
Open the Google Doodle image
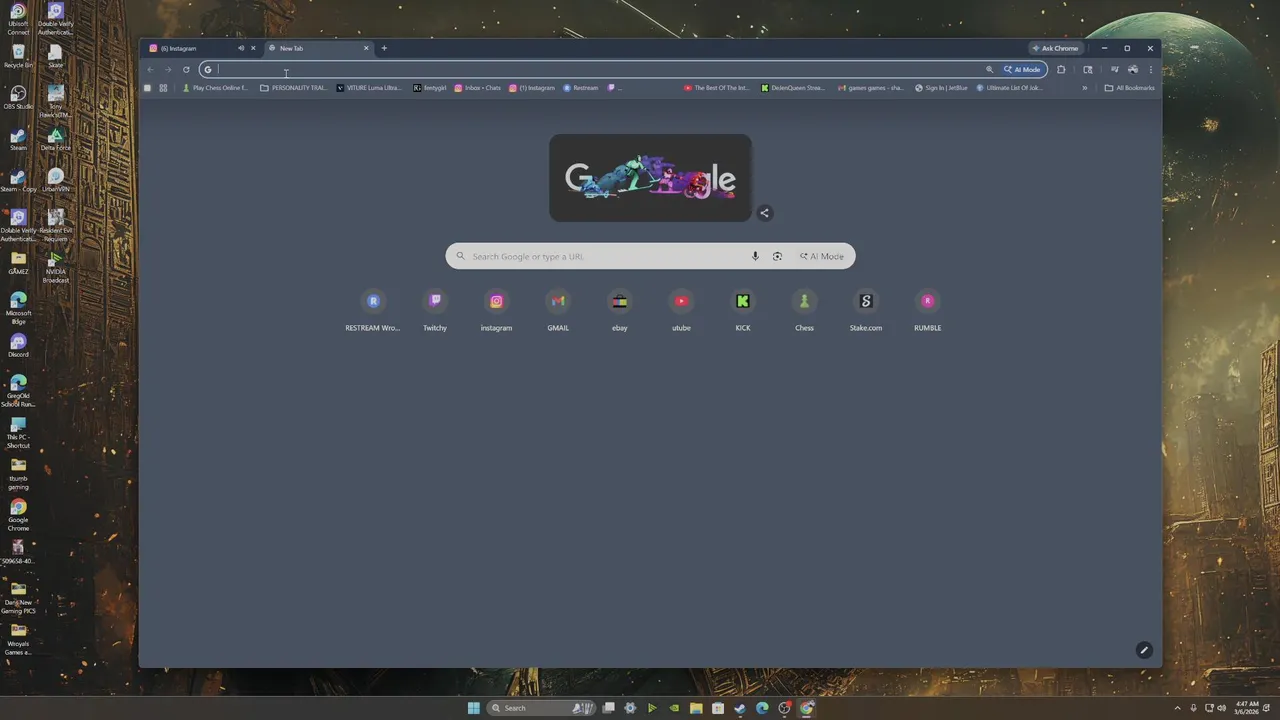pos(650,178)
